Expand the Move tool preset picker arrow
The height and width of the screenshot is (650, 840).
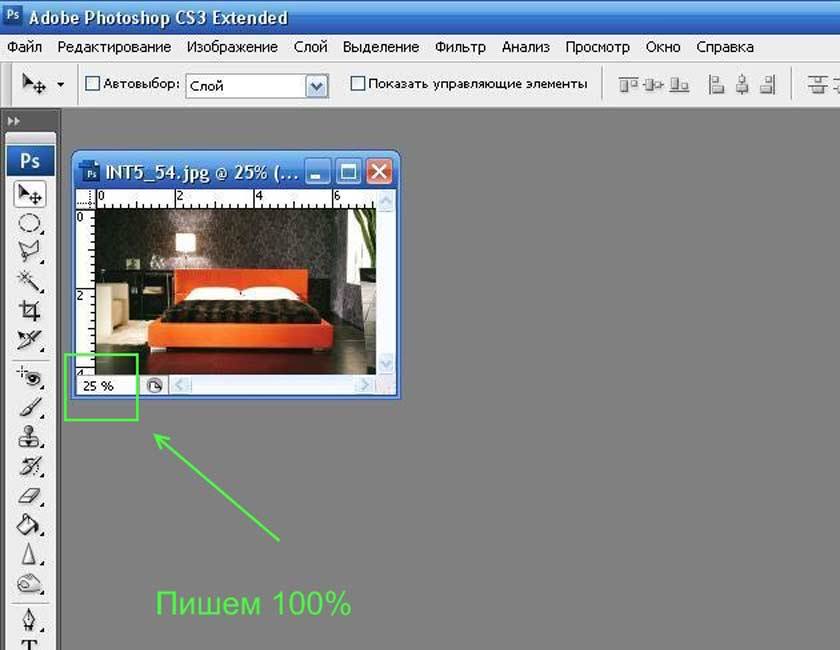point(60,85)
